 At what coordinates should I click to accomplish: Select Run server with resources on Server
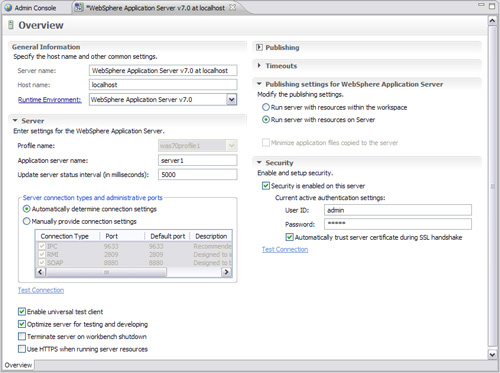coord(266,120)
